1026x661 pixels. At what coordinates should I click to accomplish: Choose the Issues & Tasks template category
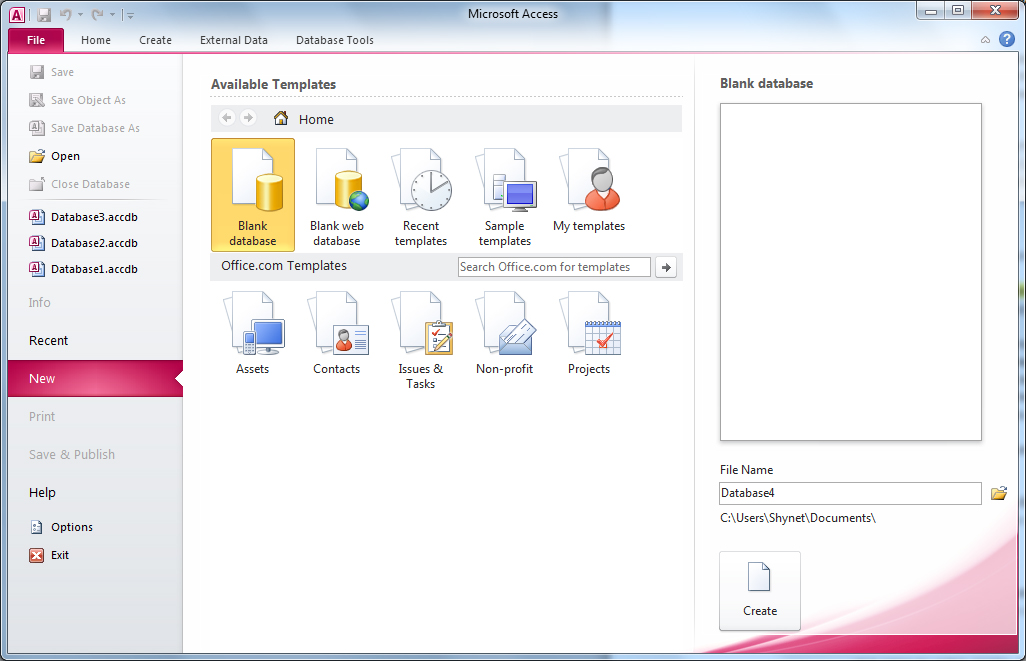coord(421,340)
